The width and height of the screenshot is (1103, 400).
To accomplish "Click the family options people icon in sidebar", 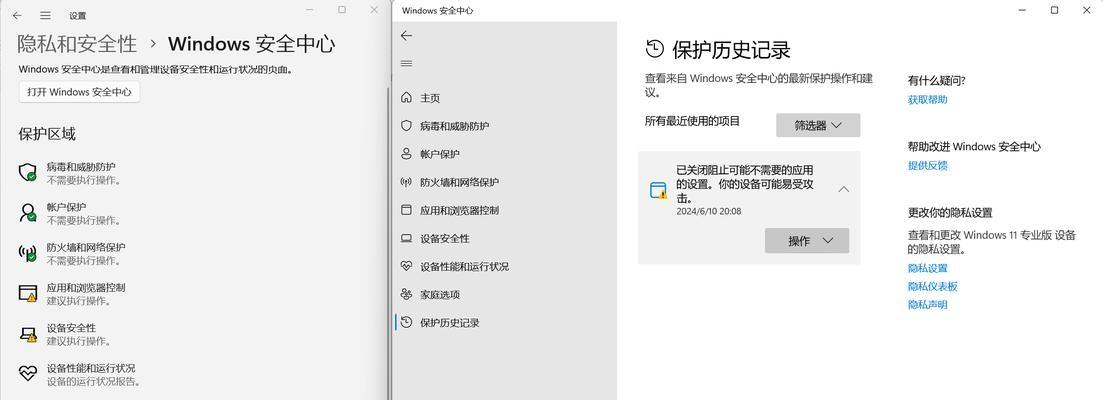I will click(406, 295).
